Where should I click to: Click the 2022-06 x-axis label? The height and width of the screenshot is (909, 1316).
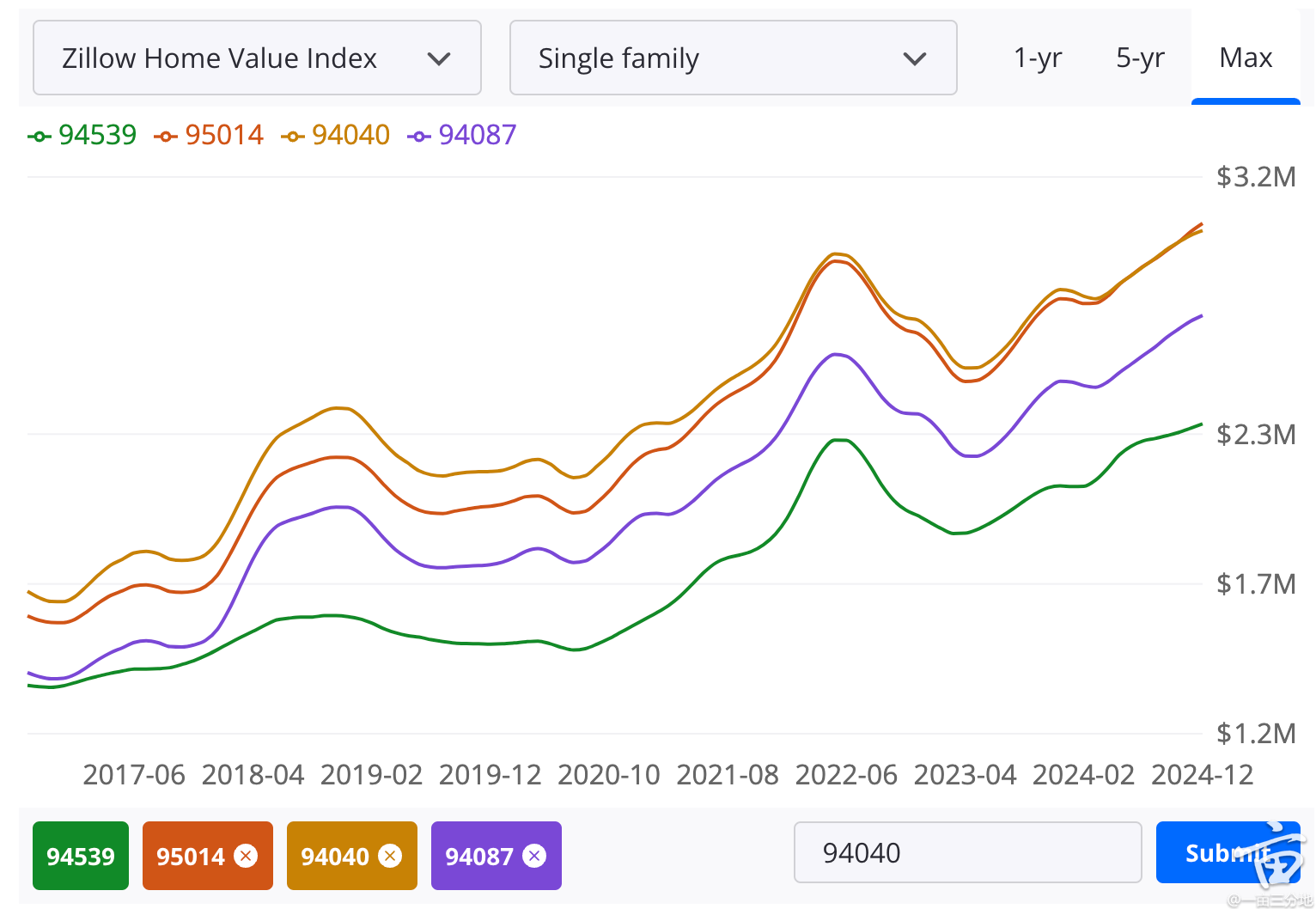846,775
